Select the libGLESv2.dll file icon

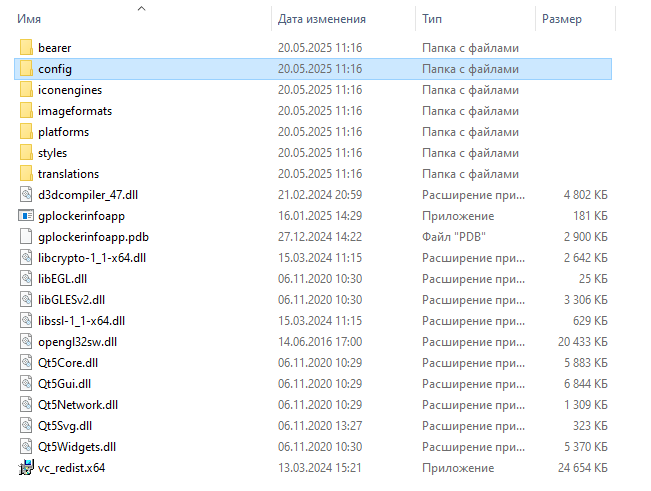pos(26,300)
